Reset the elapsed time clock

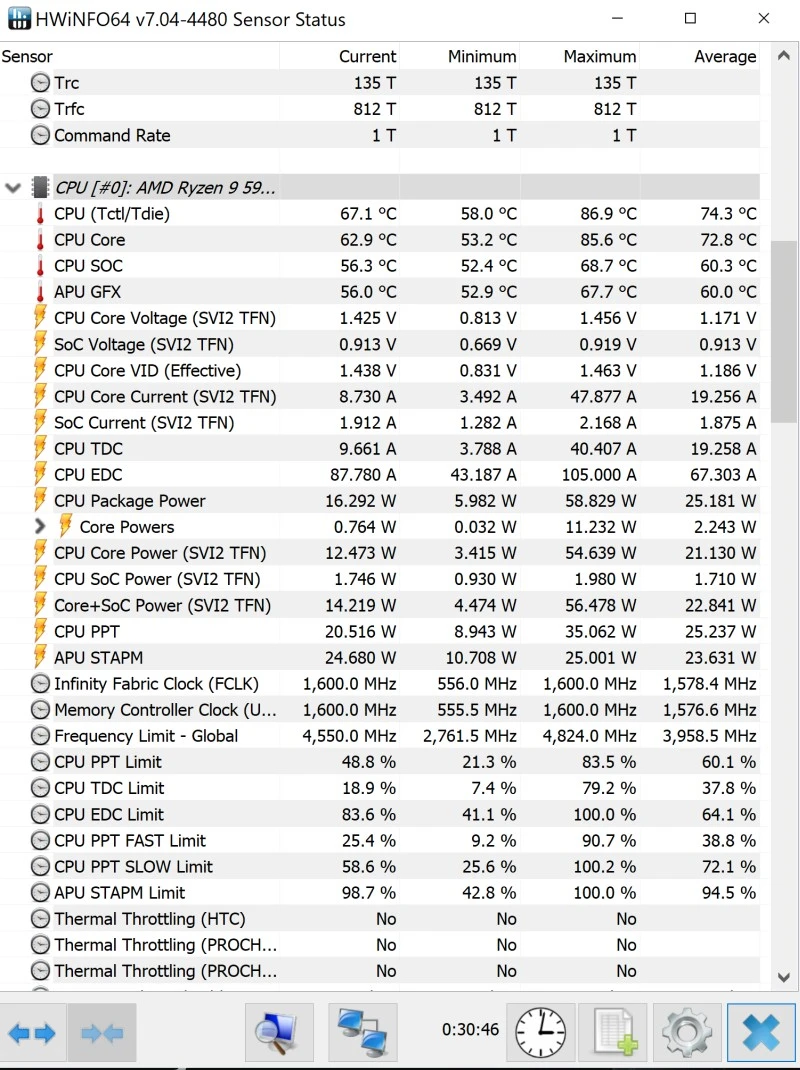coord(541,1032)
